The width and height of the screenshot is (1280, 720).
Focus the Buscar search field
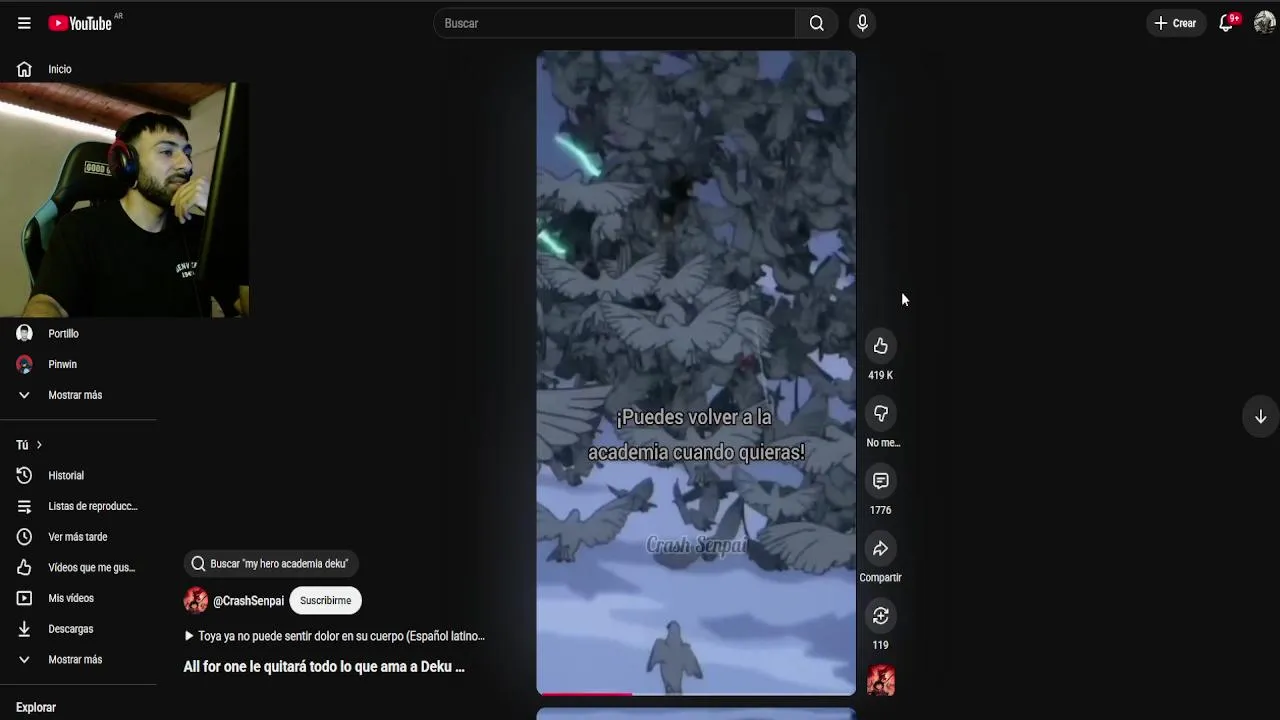[614, 23]
